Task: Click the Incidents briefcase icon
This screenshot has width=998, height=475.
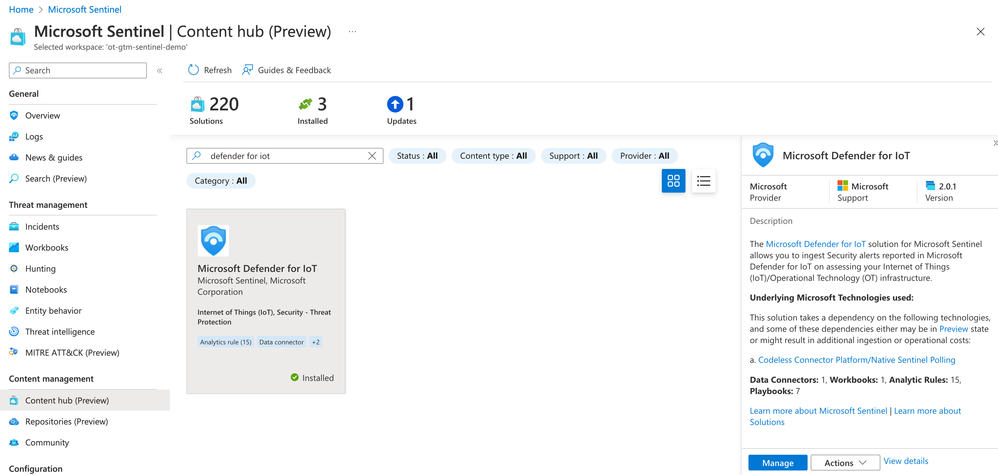Action: coord(14,227)
